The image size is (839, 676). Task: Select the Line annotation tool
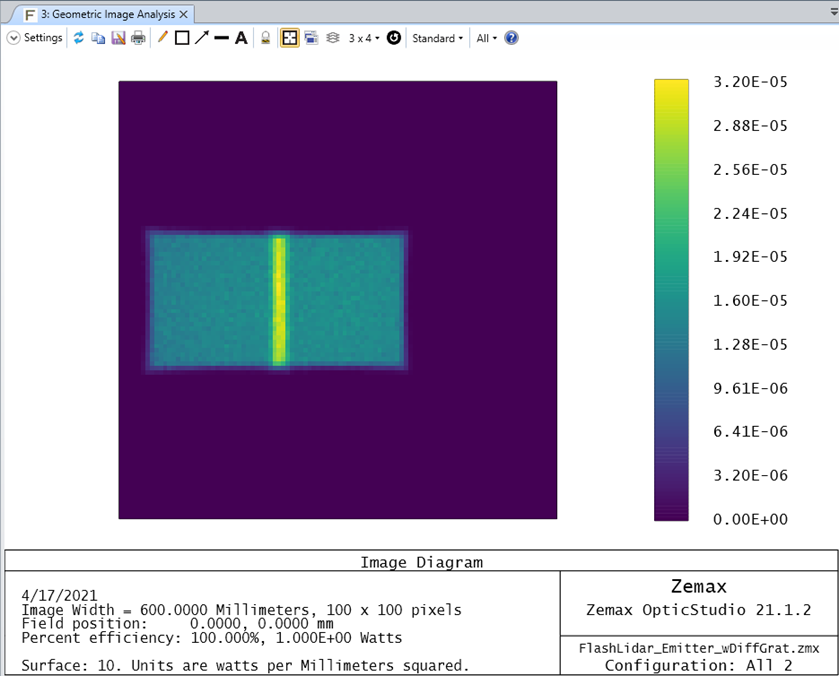[x=162, y=38]
